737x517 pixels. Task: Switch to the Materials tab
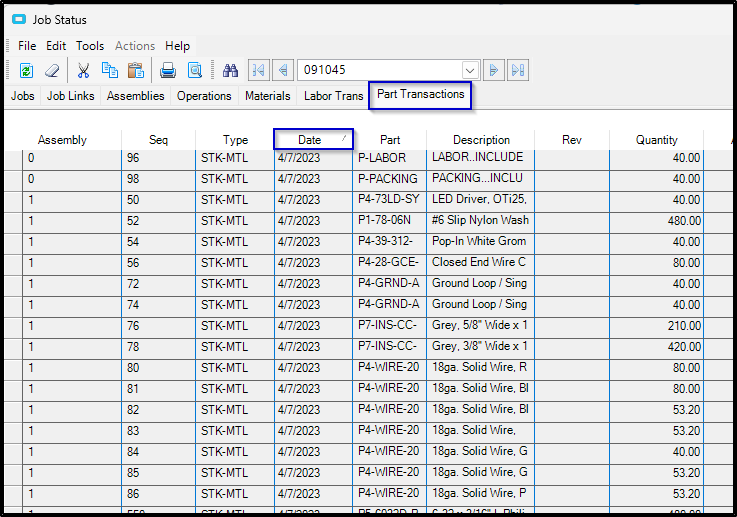(267, 96)
